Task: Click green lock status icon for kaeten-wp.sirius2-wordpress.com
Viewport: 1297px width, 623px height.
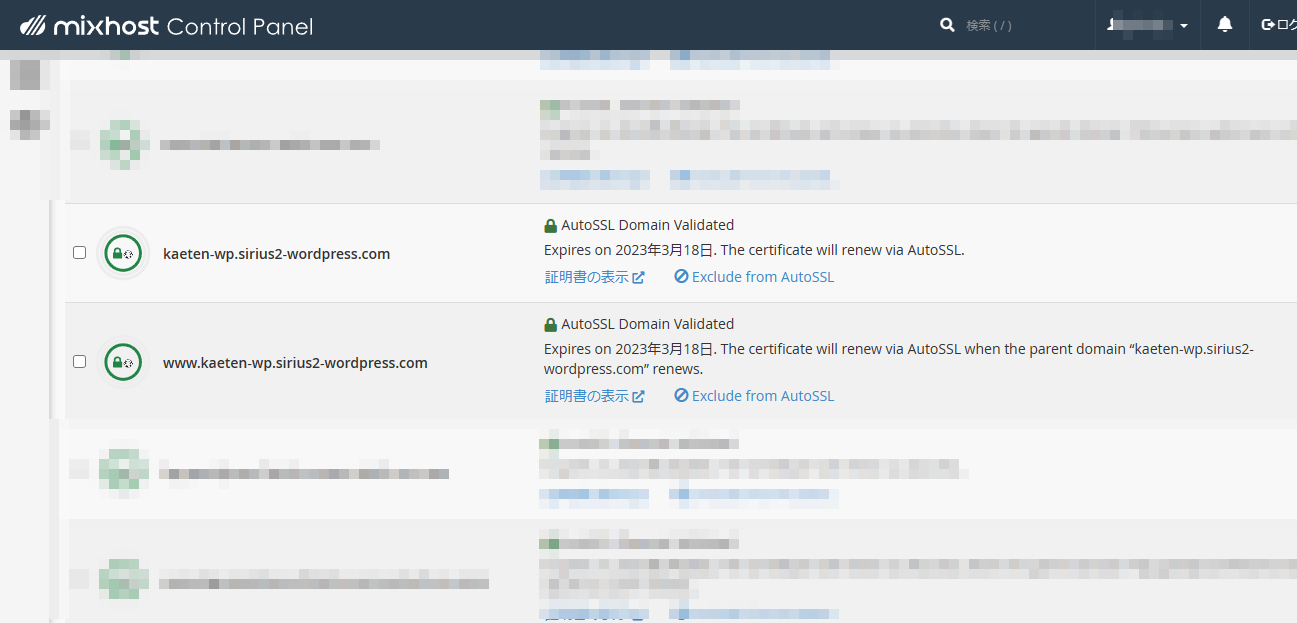Action: 123,253
